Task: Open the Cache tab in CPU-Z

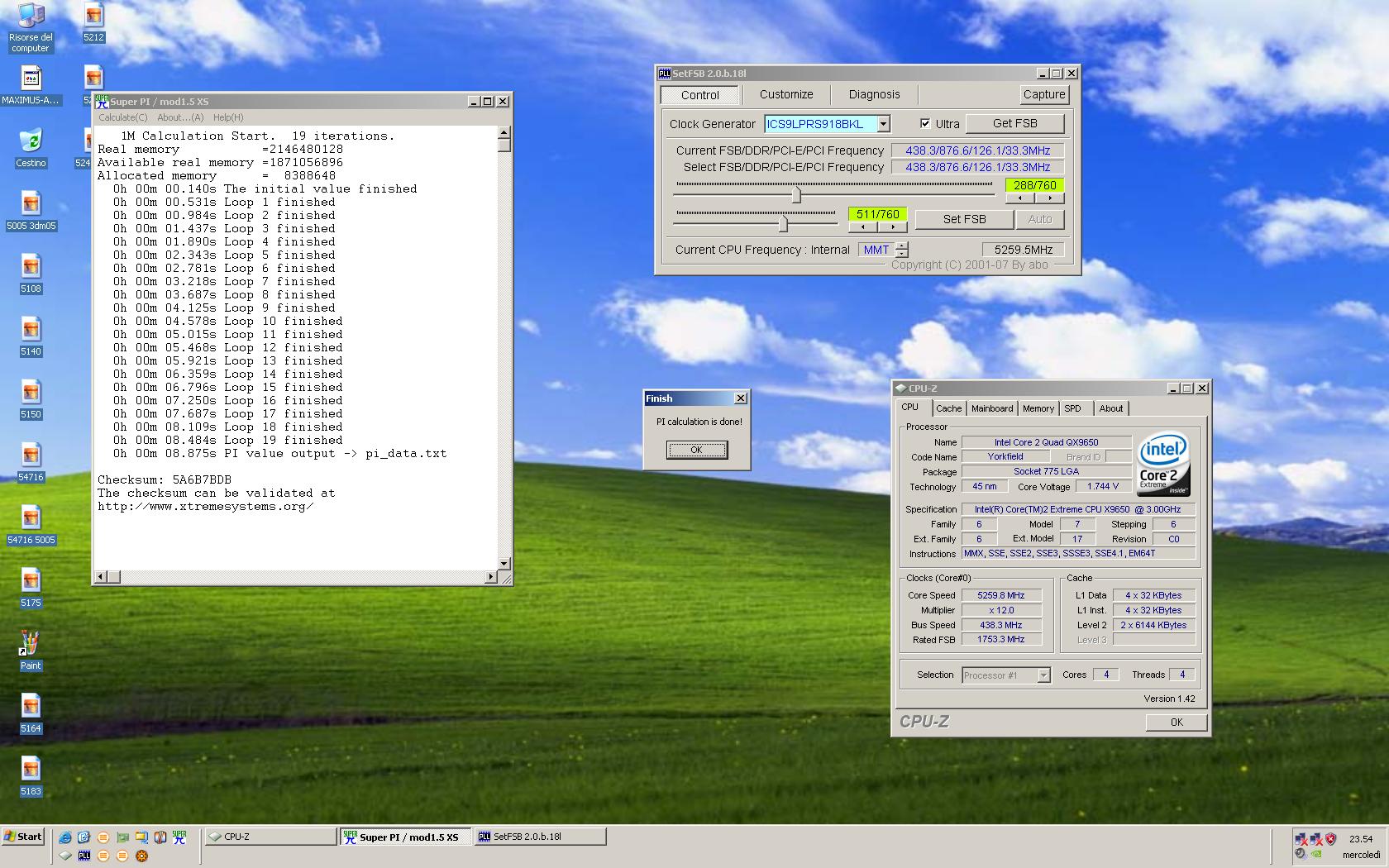Action: [x=948, y=408]
